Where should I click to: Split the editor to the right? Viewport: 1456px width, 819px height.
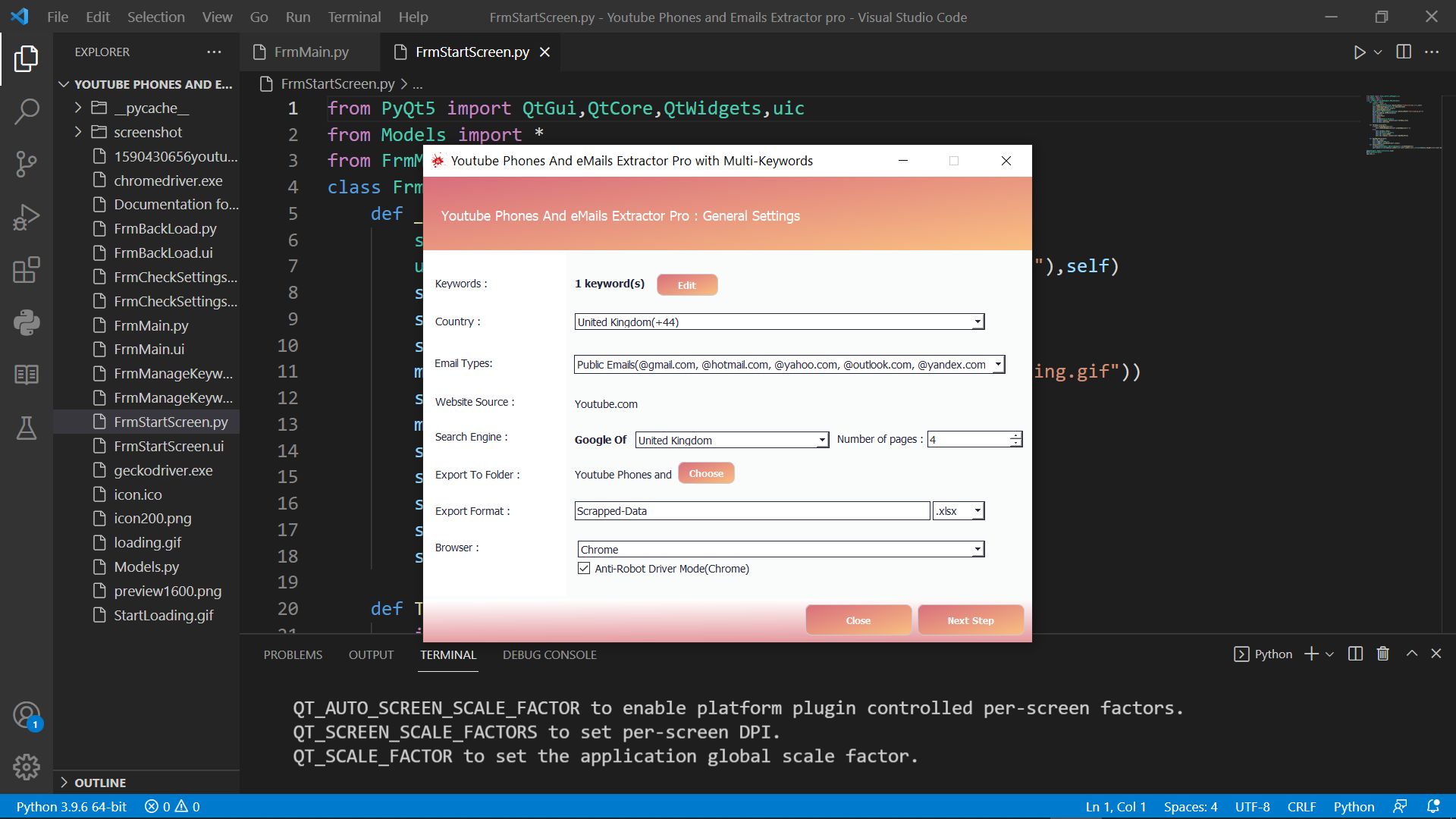click(x=1404, y=52)
